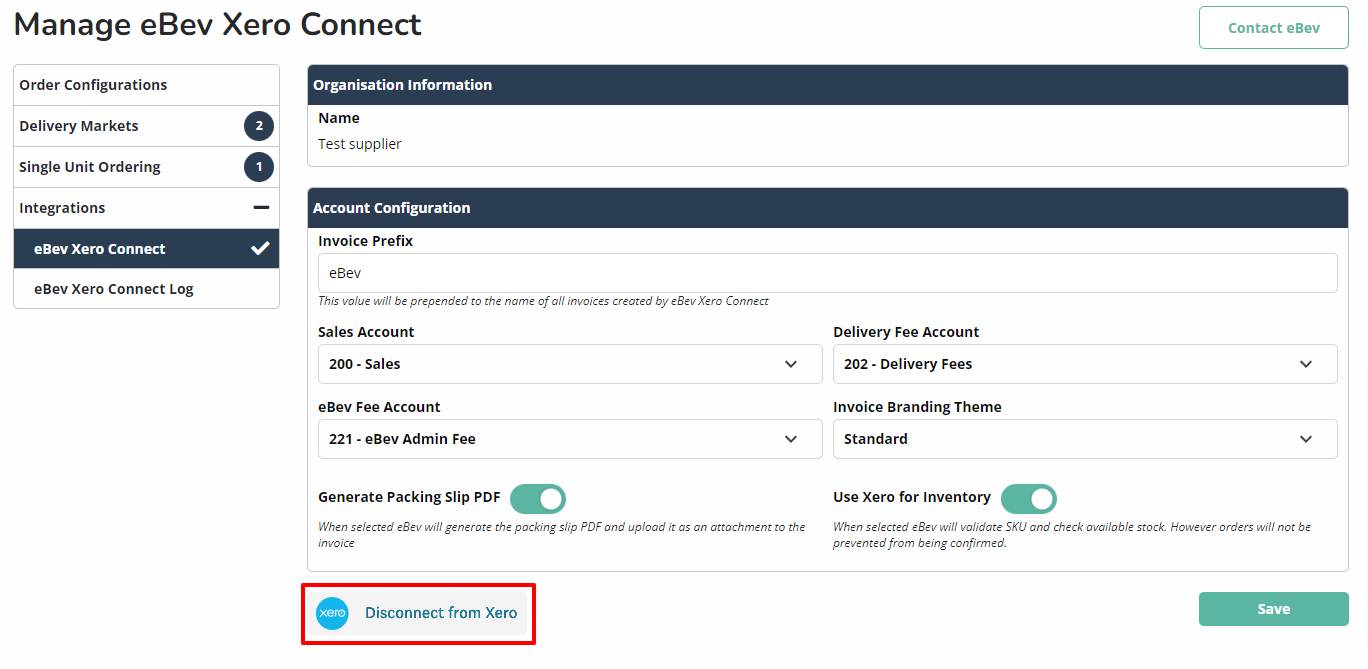
Task: Click the 'Generate Packing Slip PDF' label
Action: [x=409, y=497]
